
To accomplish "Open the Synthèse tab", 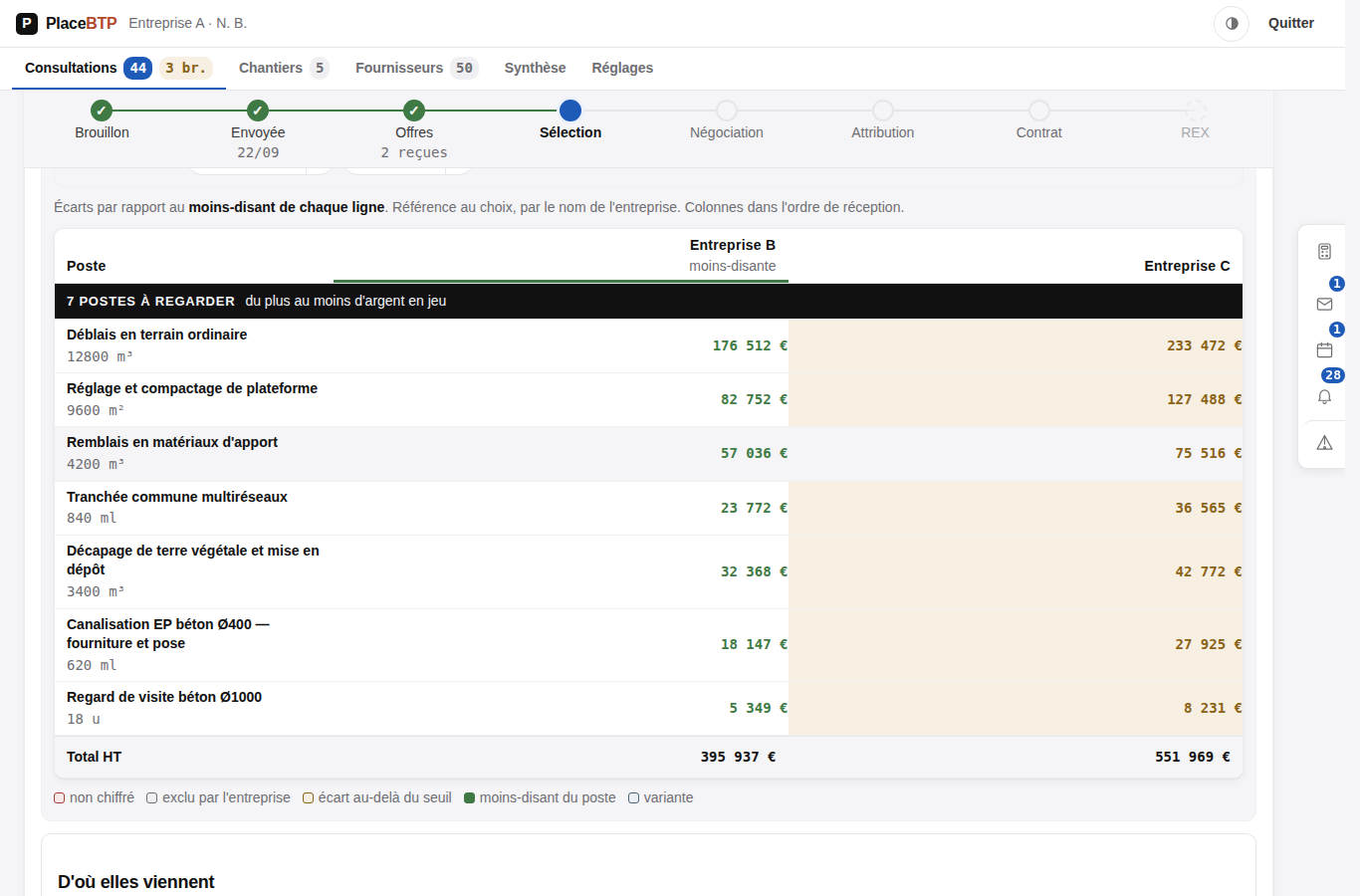I will click(535, 68).
